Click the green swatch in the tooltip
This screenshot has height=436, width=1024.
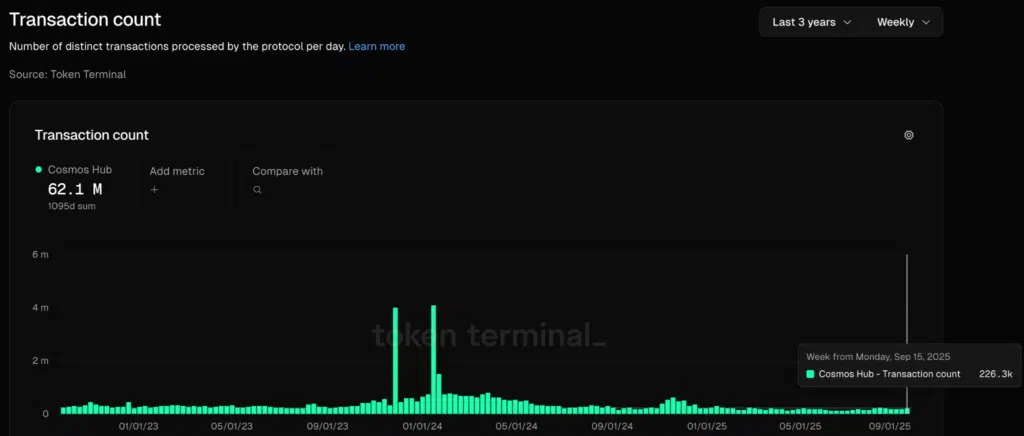[810, 374]
